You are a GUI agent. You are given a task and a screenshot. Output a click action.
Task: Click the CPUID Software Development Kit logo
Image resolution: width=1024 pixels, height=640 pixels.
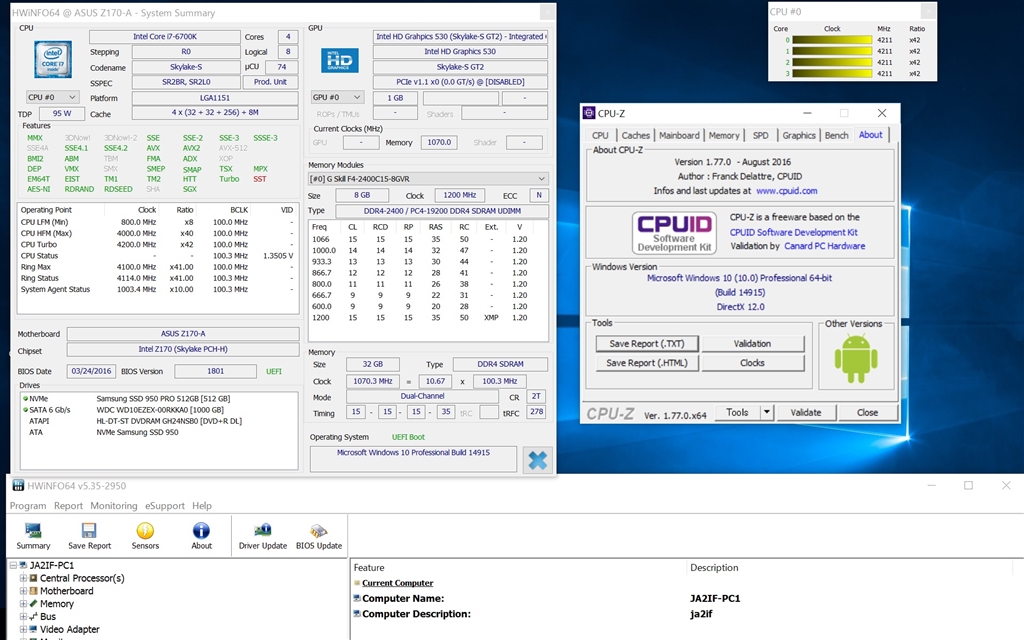click(673, 233)
